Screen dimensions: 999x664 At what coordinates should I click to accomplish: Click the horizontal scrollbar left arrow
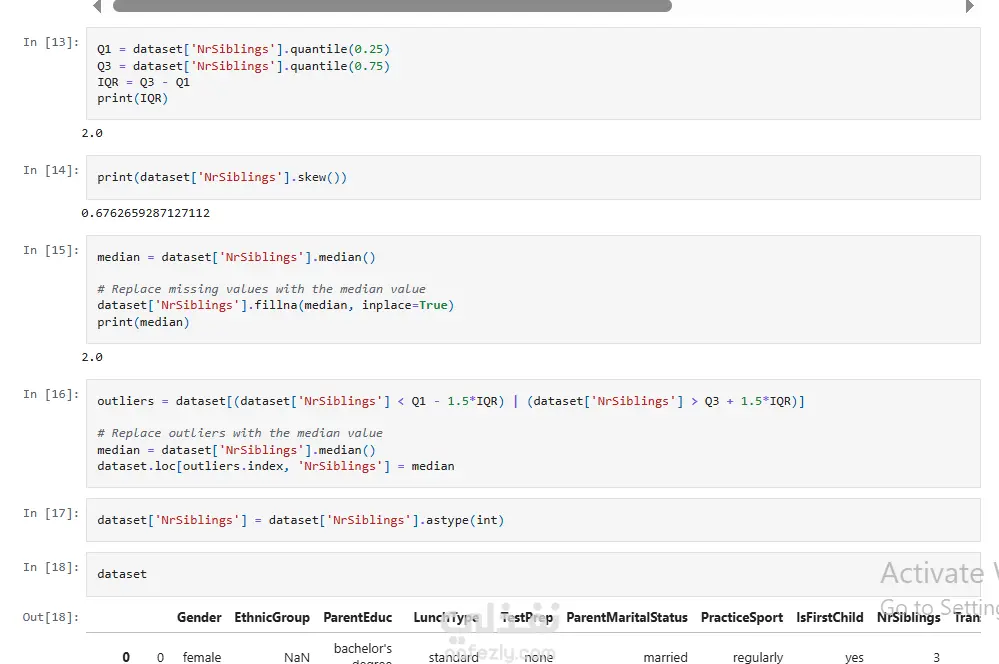pyautogui.click(x=97, y=6)
